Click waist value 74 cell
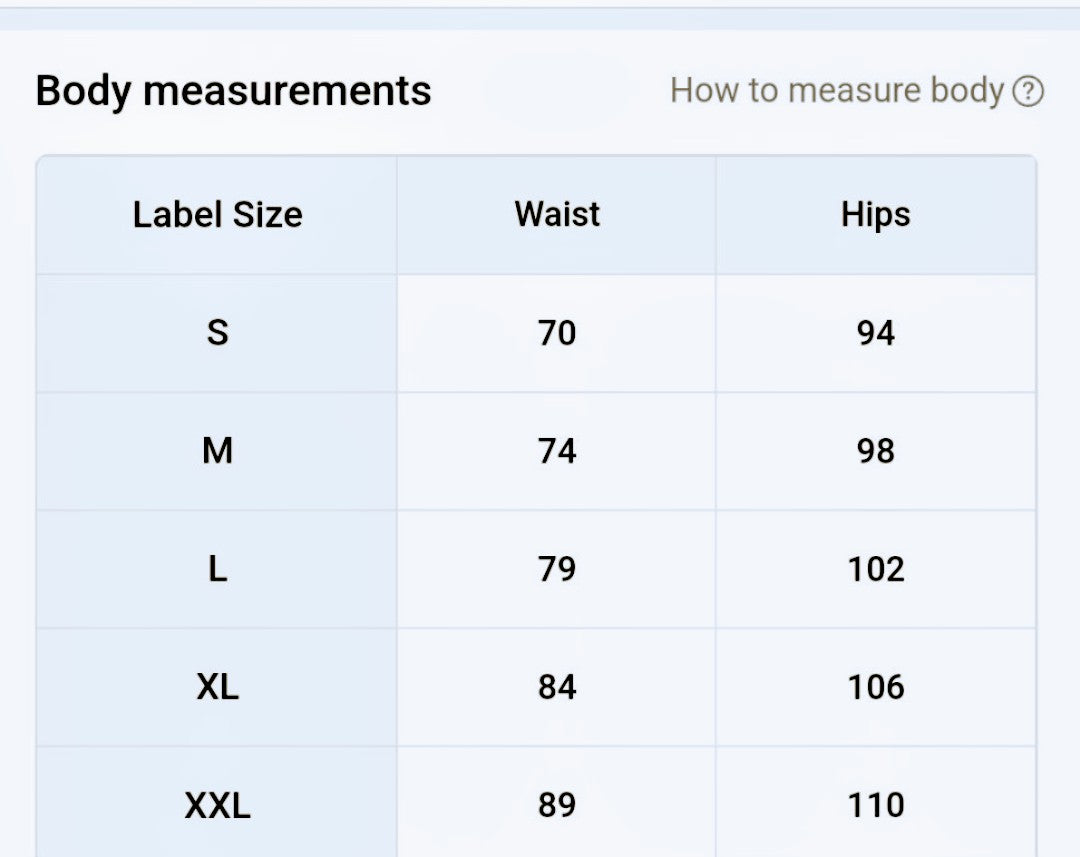Image resolution: width=1080 pixels, height=857 pixels. (557, 451)
